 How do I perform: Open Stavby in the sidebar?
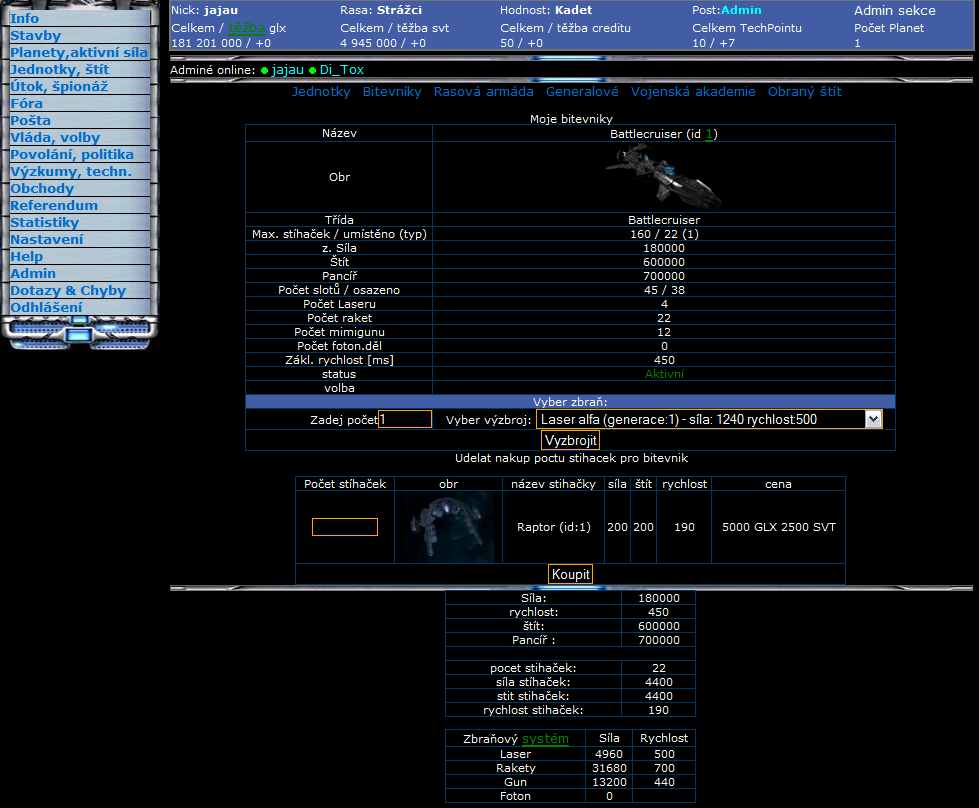[36, 36]
